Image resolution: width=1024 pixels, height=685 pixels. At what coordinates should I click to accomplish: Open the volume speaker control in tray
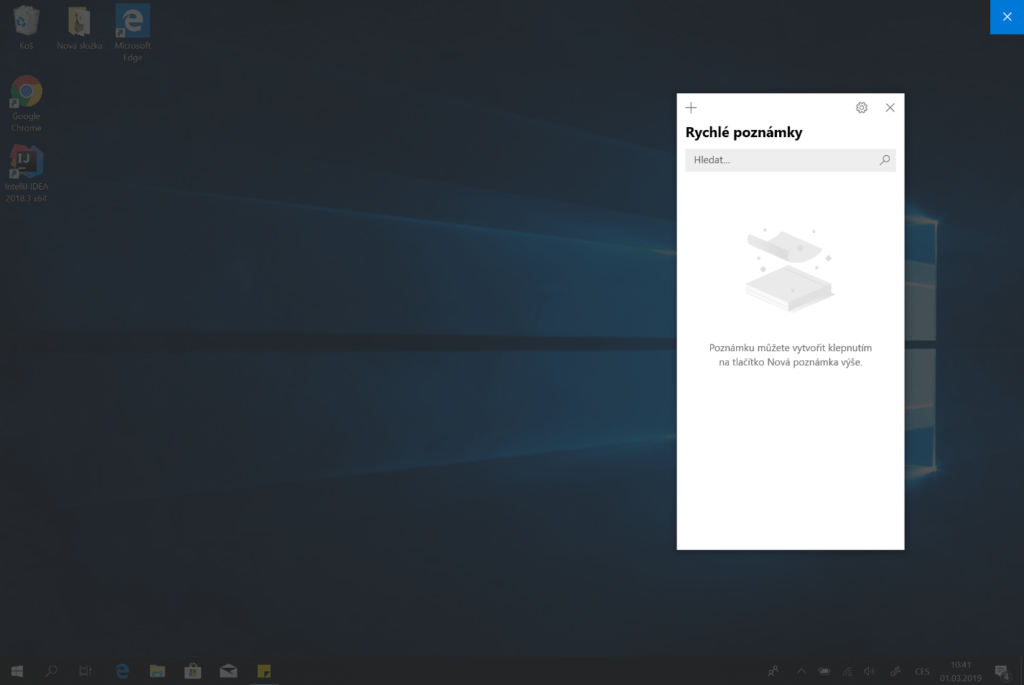coord(868,670)
